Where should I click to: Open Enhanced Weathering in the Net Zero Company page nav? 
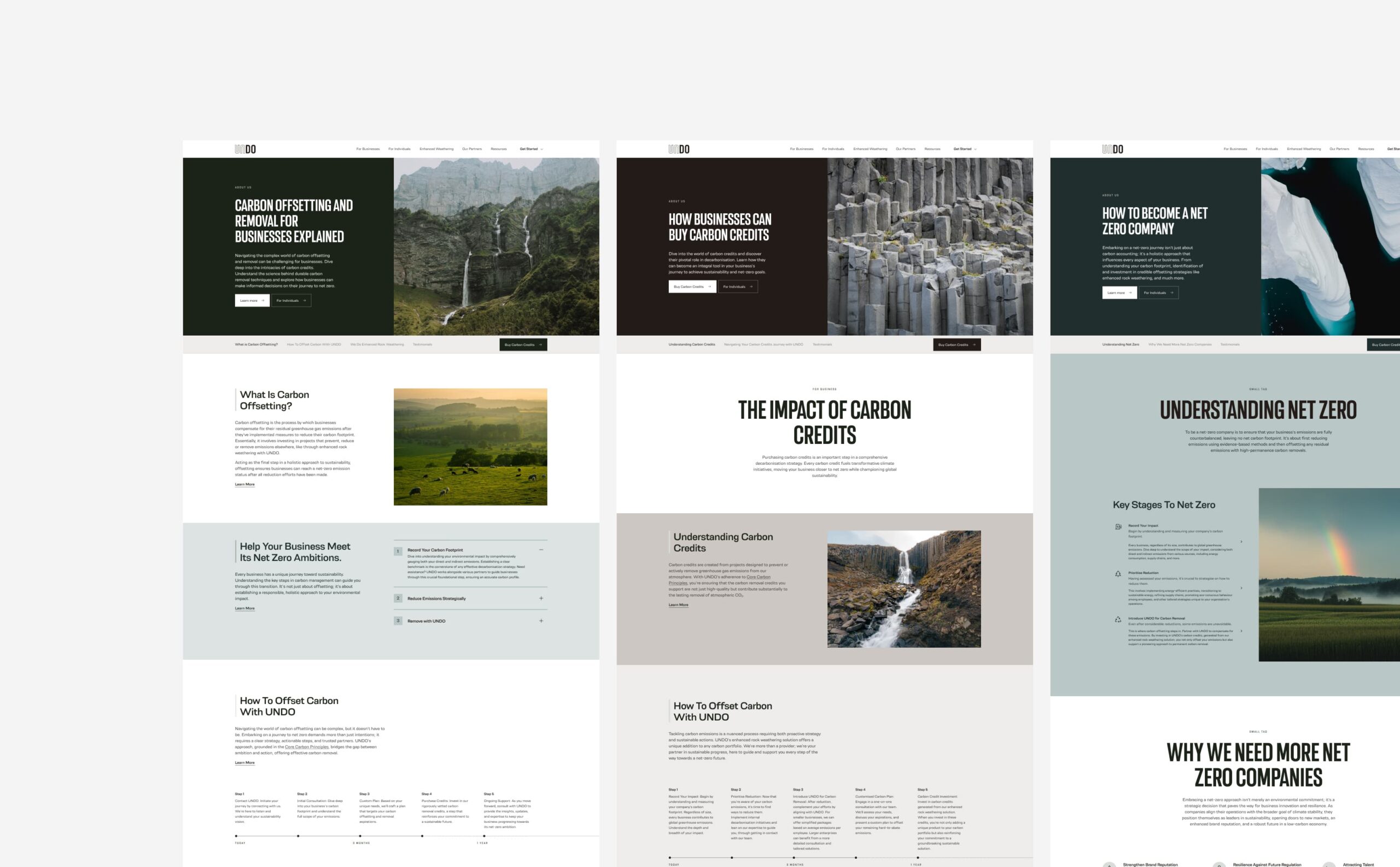[1304, 149]
